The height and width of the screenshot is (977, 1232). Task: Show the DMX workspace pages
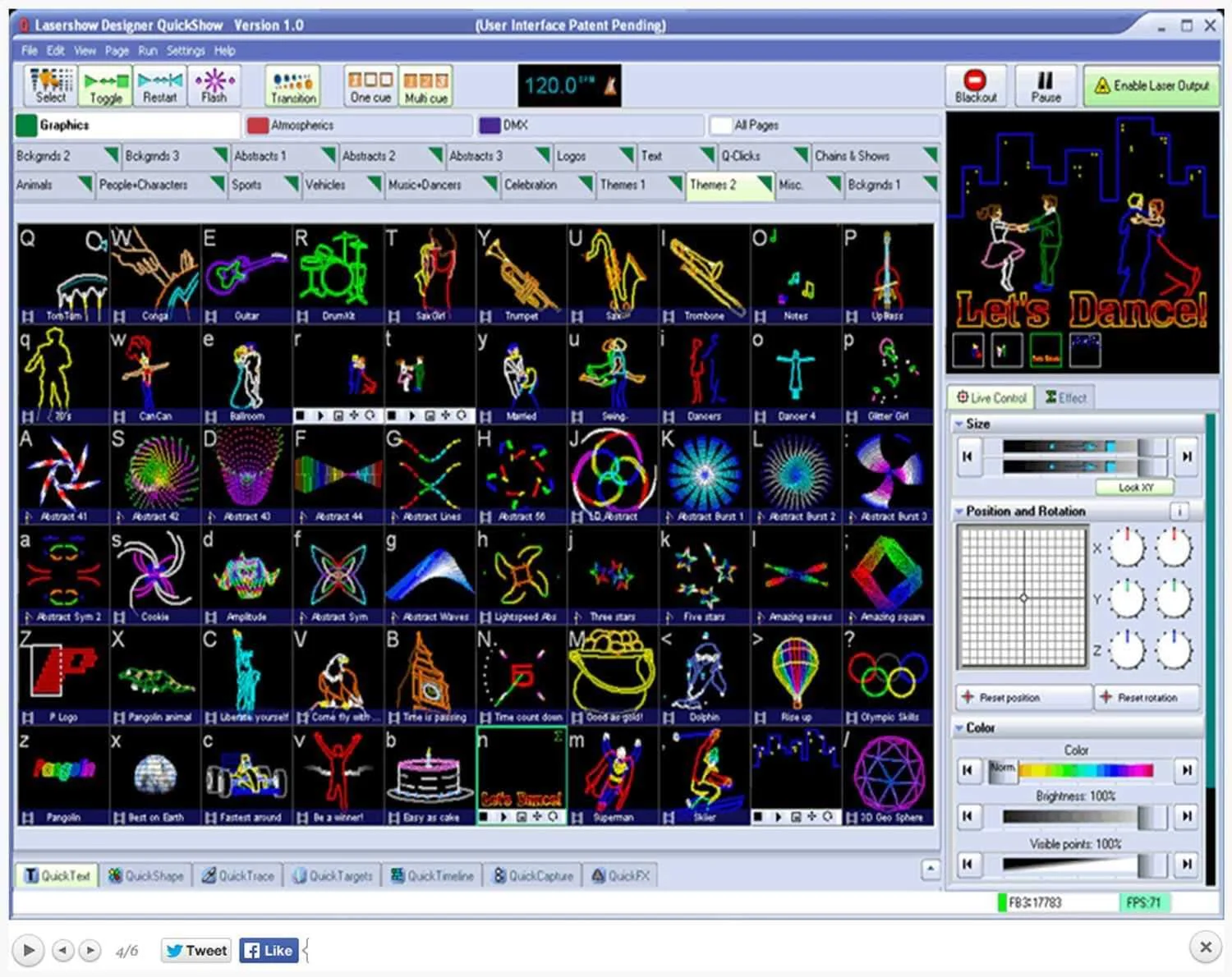(x=591, y=126)
